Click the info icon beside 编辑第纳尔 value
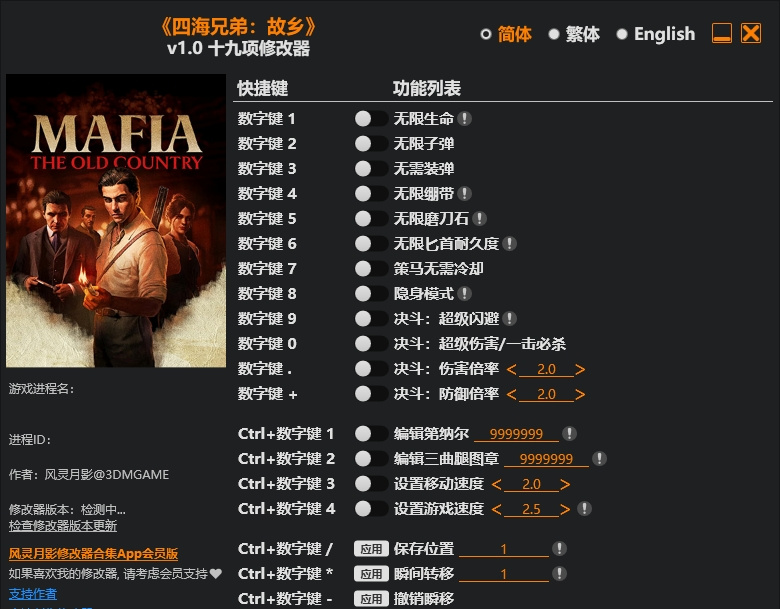Screen dimensions: 780x609 (x=569, y=433)
